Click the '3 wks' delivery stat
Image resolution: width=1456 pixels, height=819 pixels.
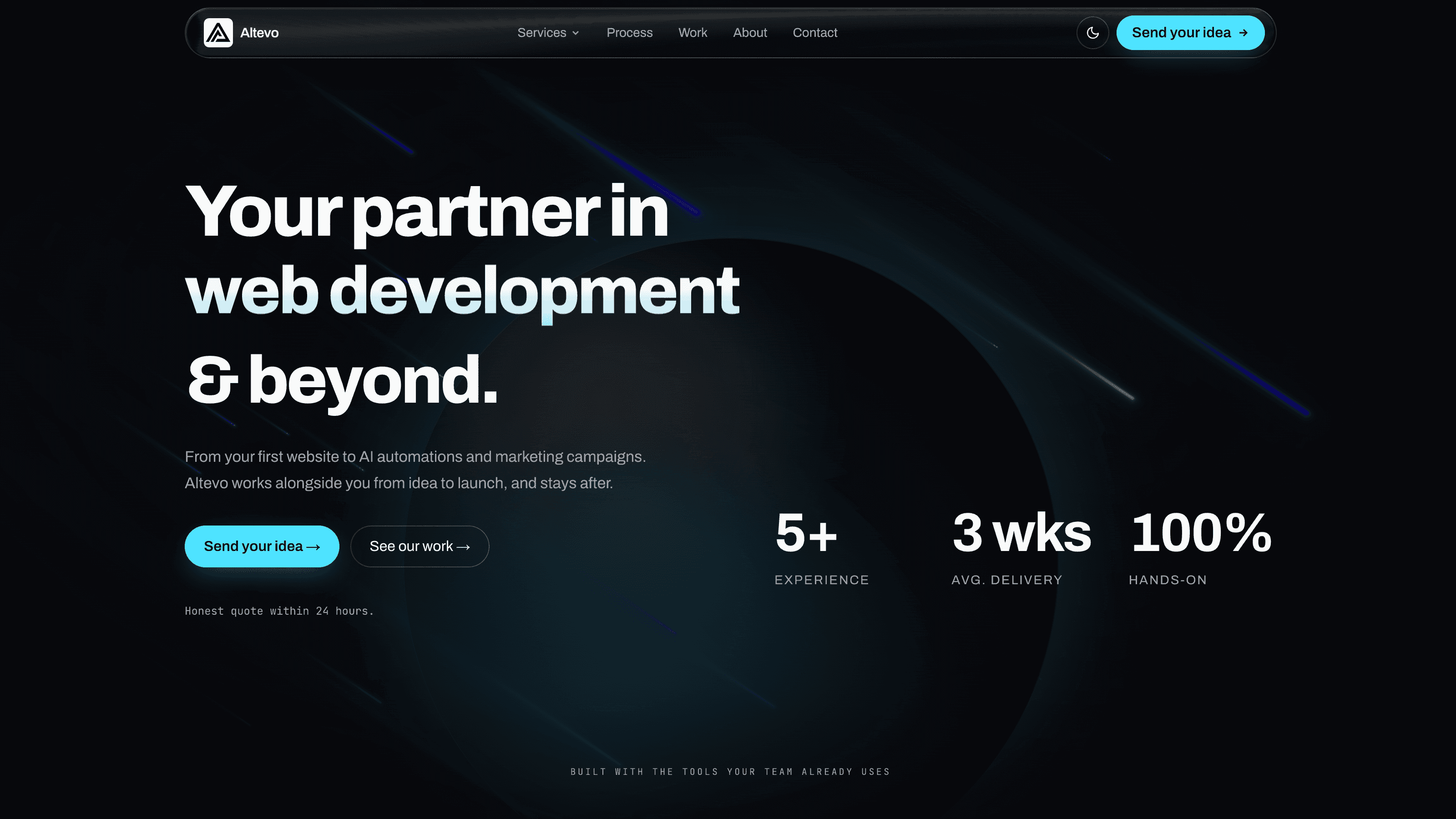coord(1021,532)
